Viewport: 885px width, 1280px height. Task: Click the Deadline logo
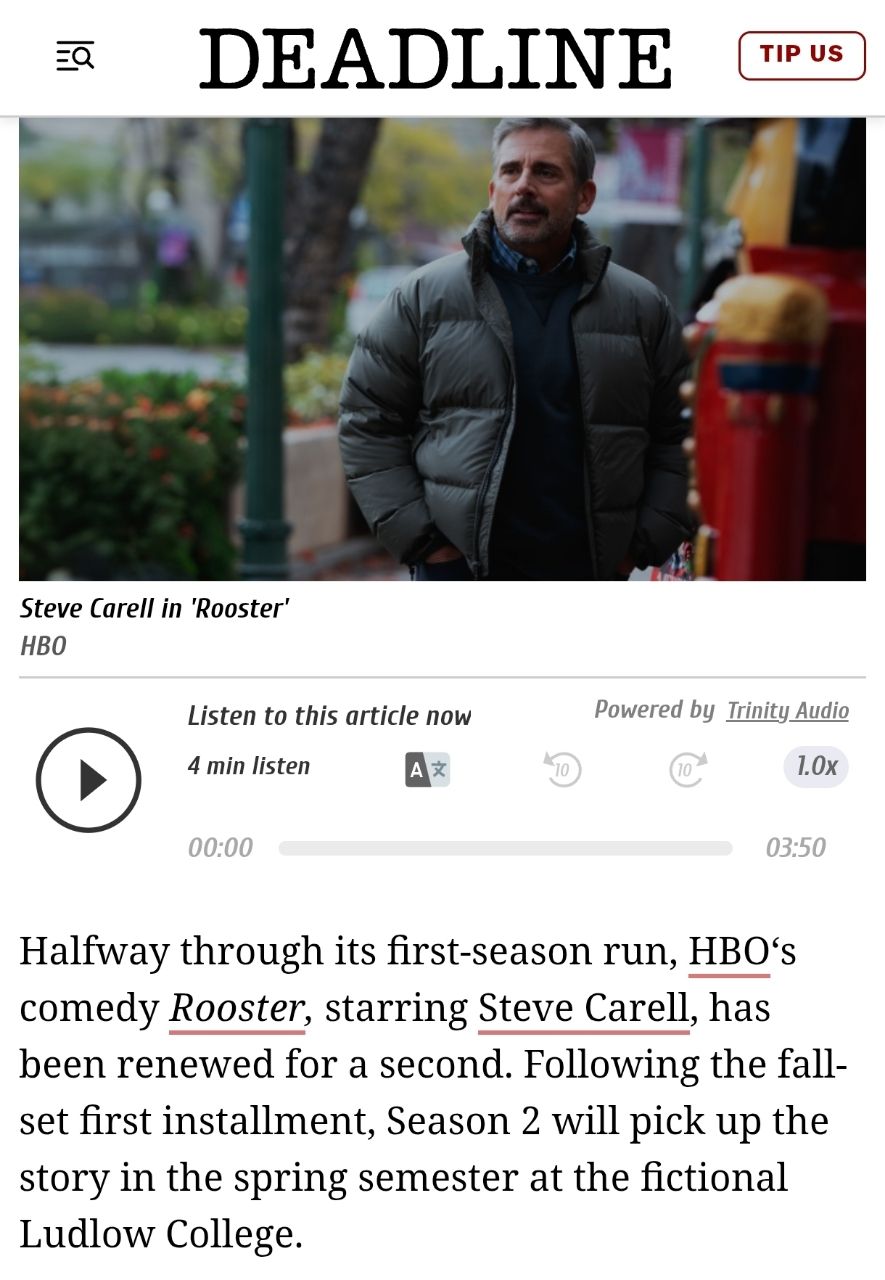[435, 58]
